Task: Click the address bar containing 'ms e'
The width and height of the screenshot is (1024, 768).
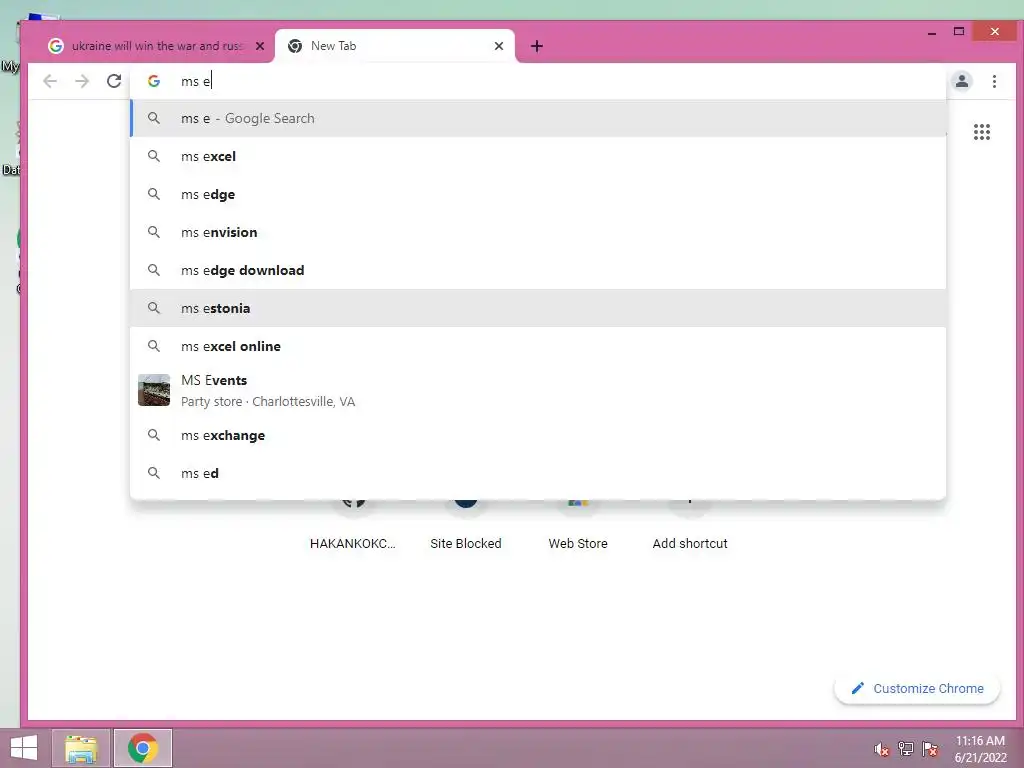Action: [x=538, y=81]
